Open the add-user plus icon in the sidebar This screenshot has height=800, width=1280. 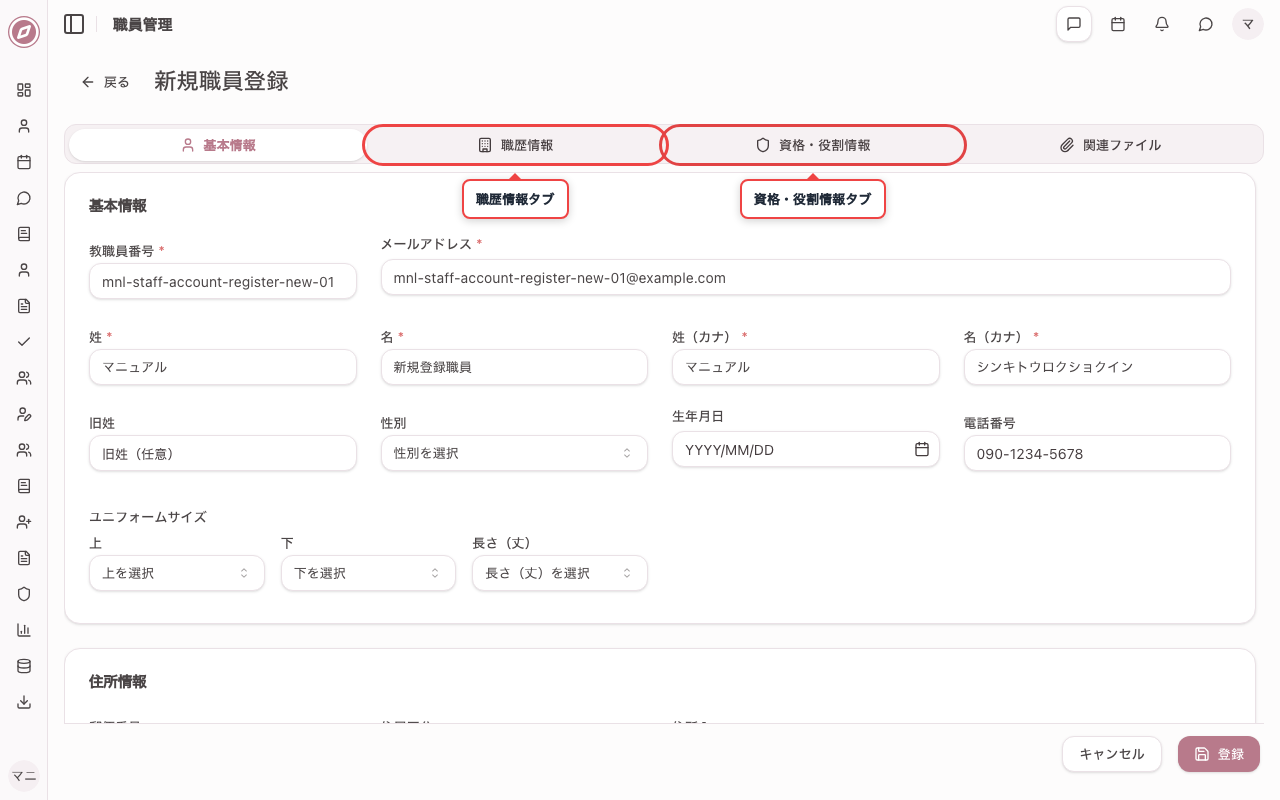24,522
